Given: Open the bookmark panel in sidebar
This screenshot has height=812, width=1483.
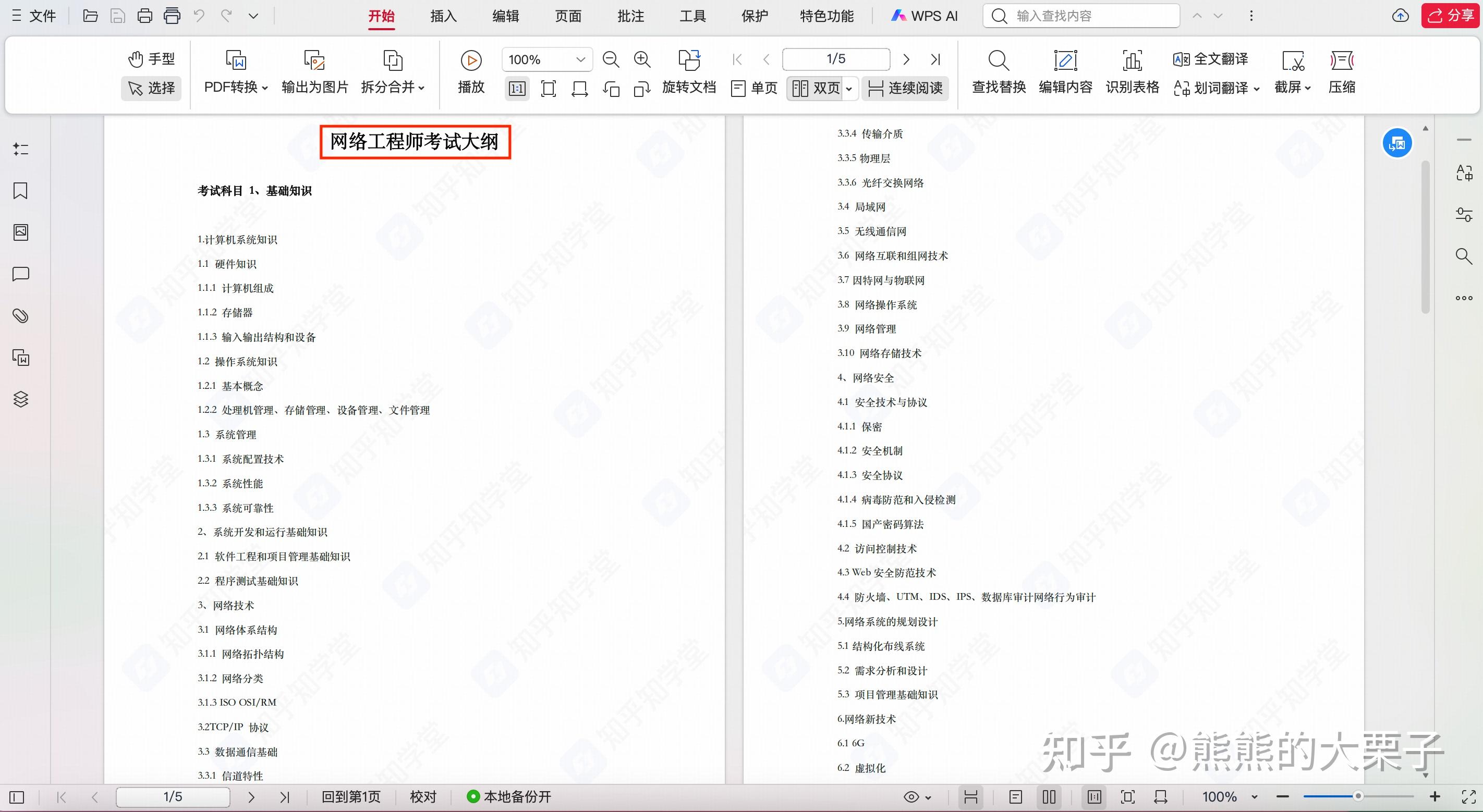Looking at the screenshot, I should [21, 191].
